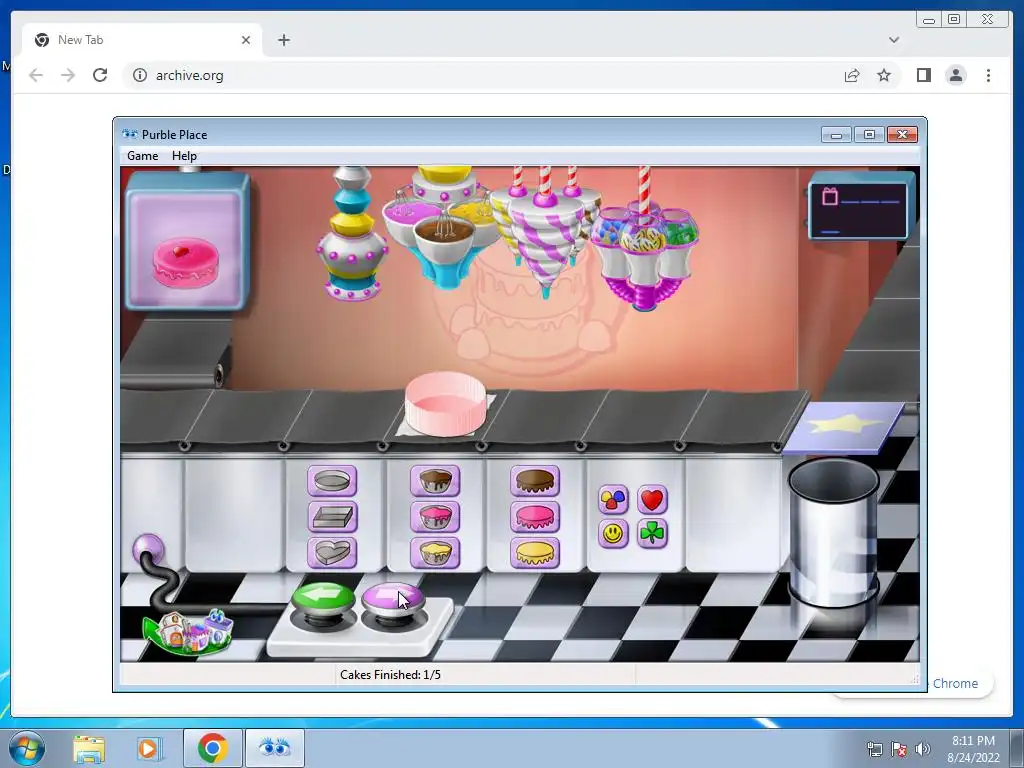
Task: Add the red heart decoration
Action: click(652, 500)
